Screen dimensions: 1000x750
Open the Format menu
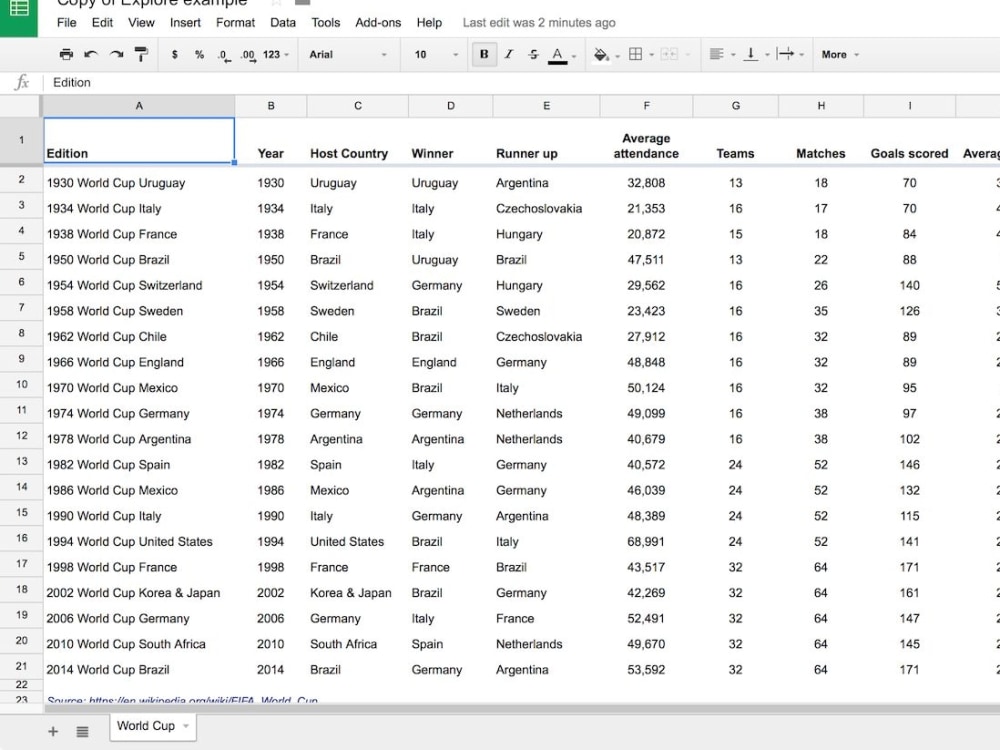pyautogui.click(x=235, y=23)
